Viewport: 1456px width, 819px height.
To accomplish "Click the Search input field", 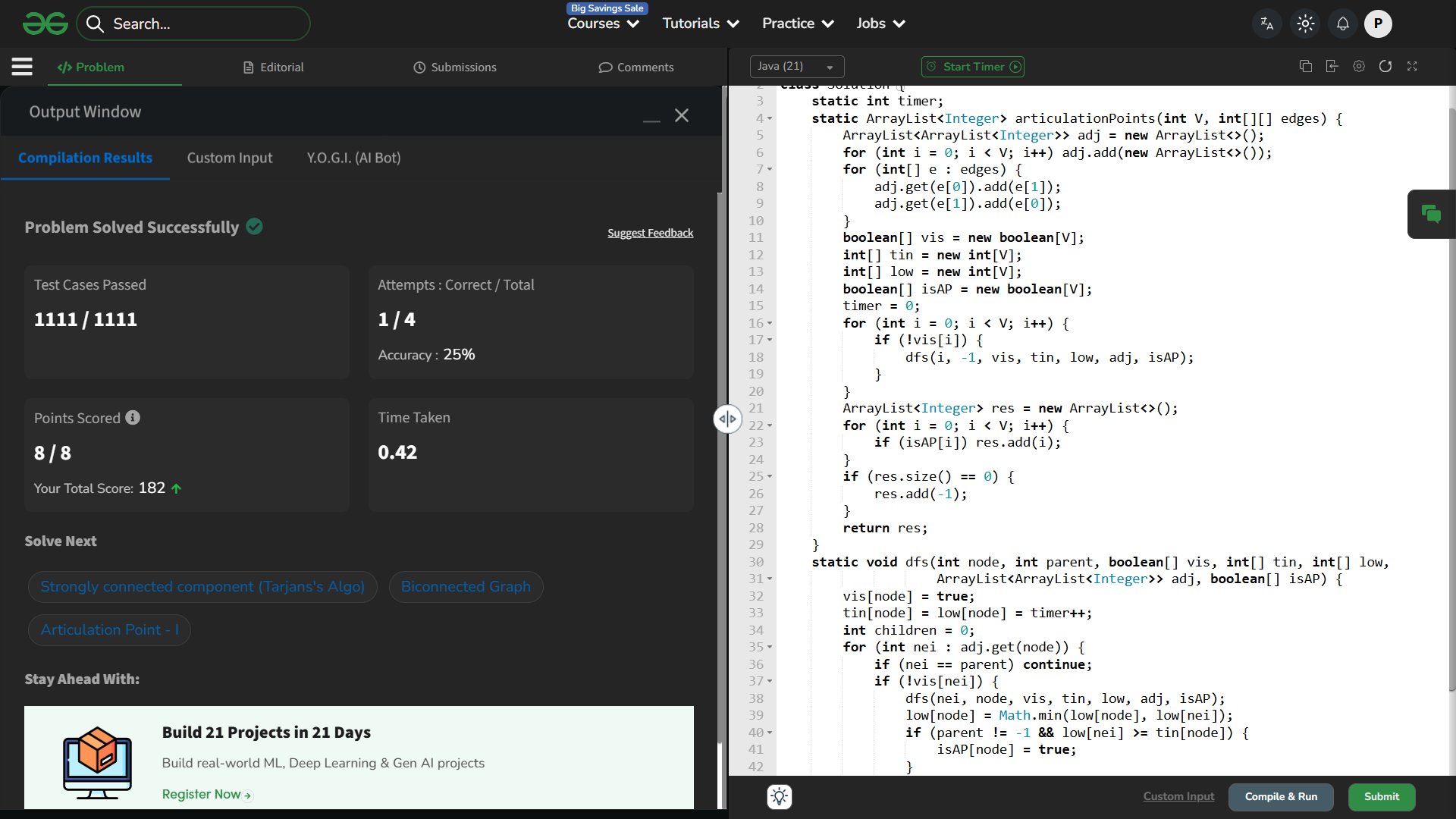I will 205,24.
